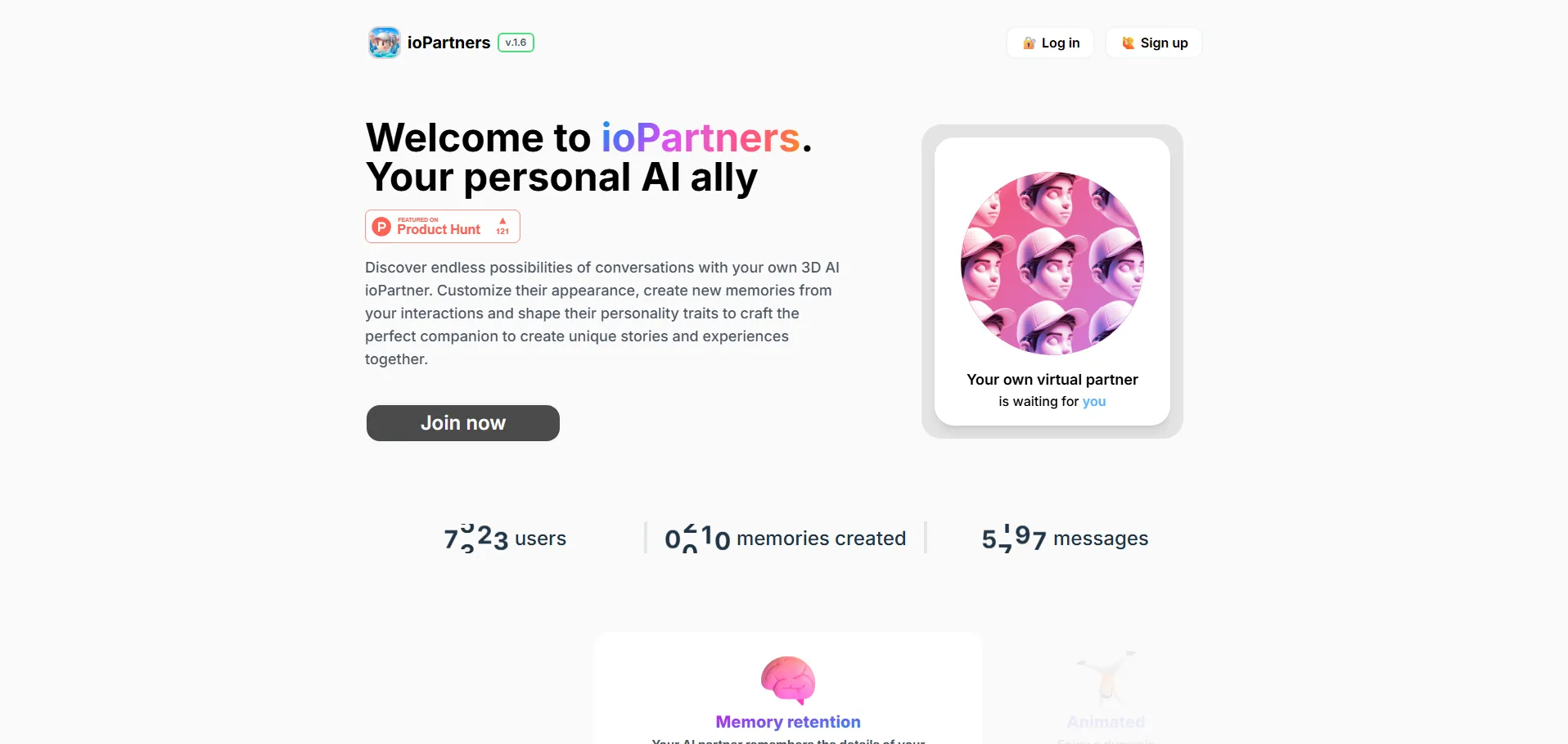Open the Sign up page

[x=1154, y=43]
